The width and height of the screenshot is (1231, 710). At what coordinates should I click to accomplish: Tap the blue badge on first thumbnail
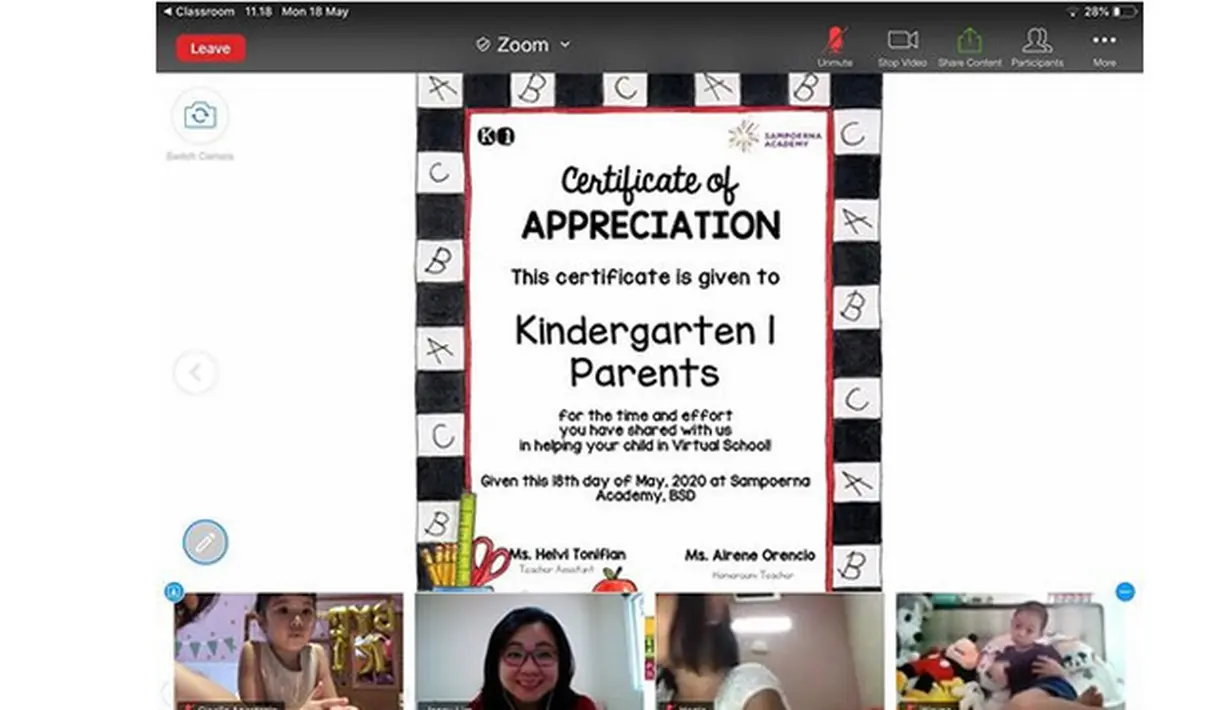pyautogui.click(x=174, y=591)
